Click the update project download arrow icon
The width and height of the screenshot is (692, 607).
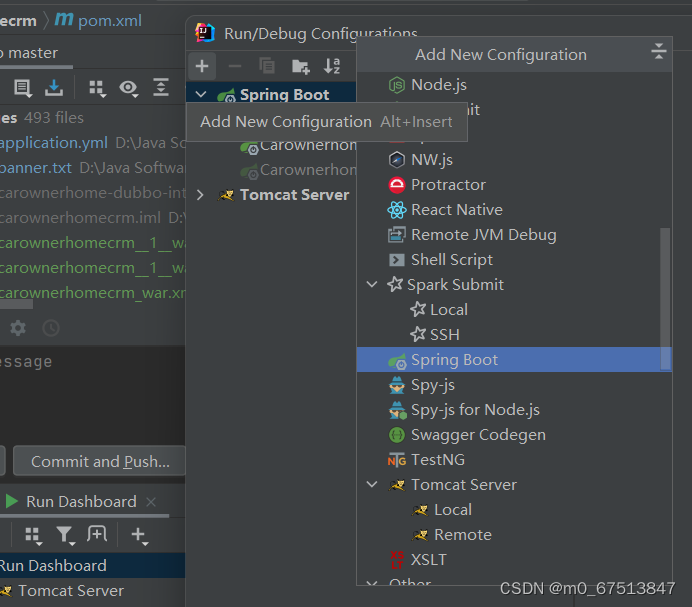(54, 87)
